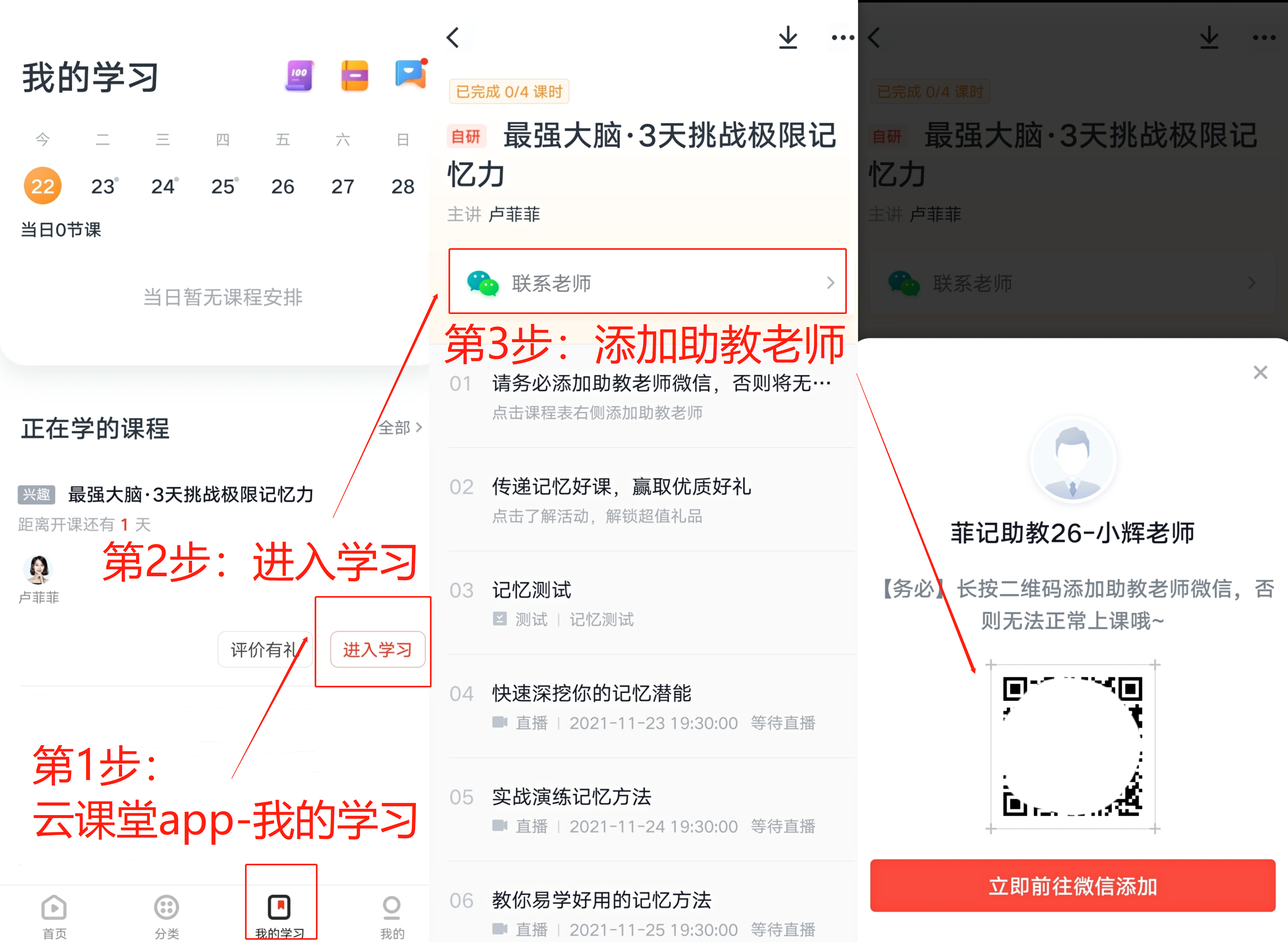Open the orange notebook icon
Viewport: 1288px width, 942px height.
[x=355, y=76]
